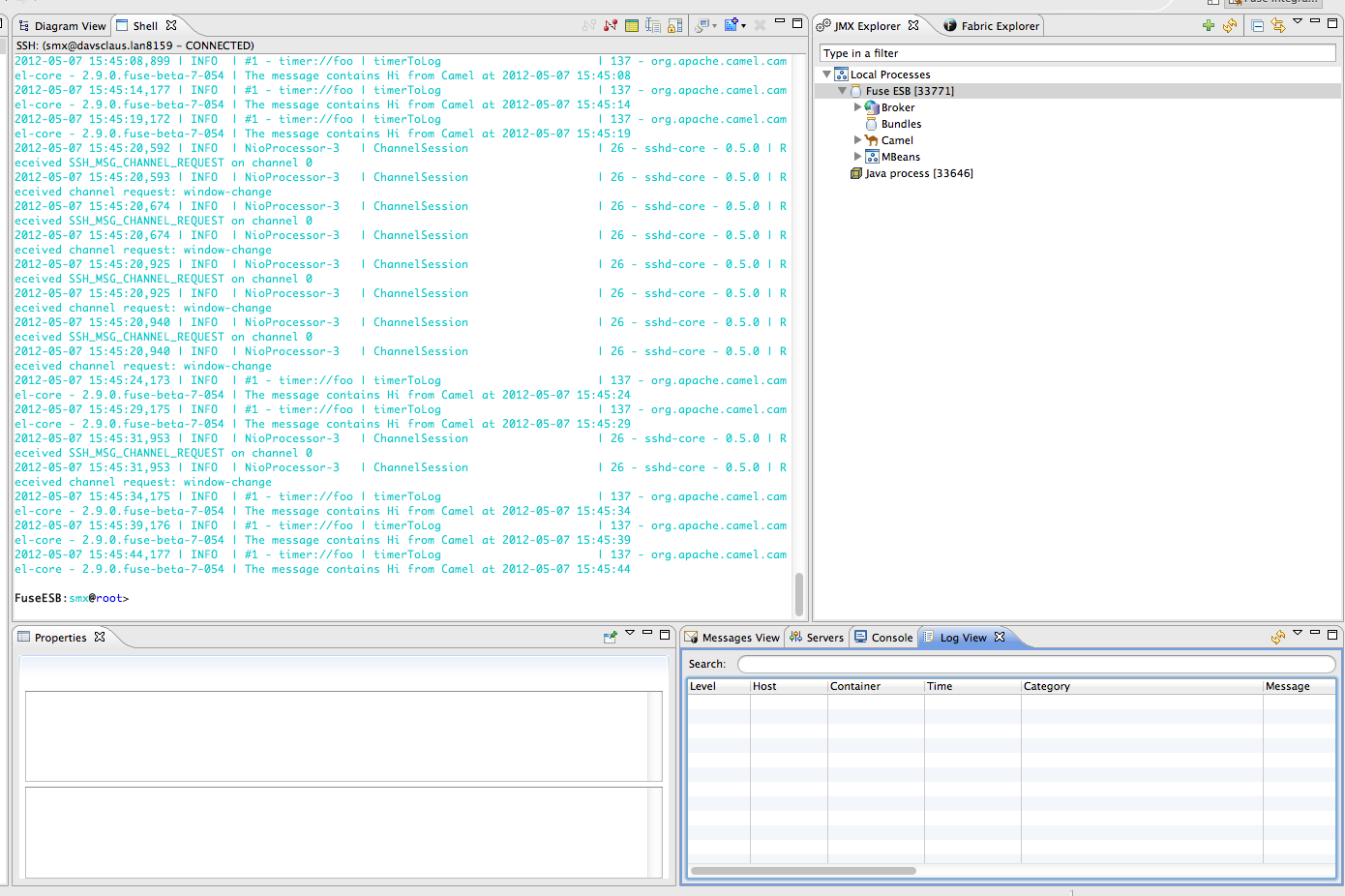
Task: Expand the Camel node in JMX tree
Action: tap(857, 140)
